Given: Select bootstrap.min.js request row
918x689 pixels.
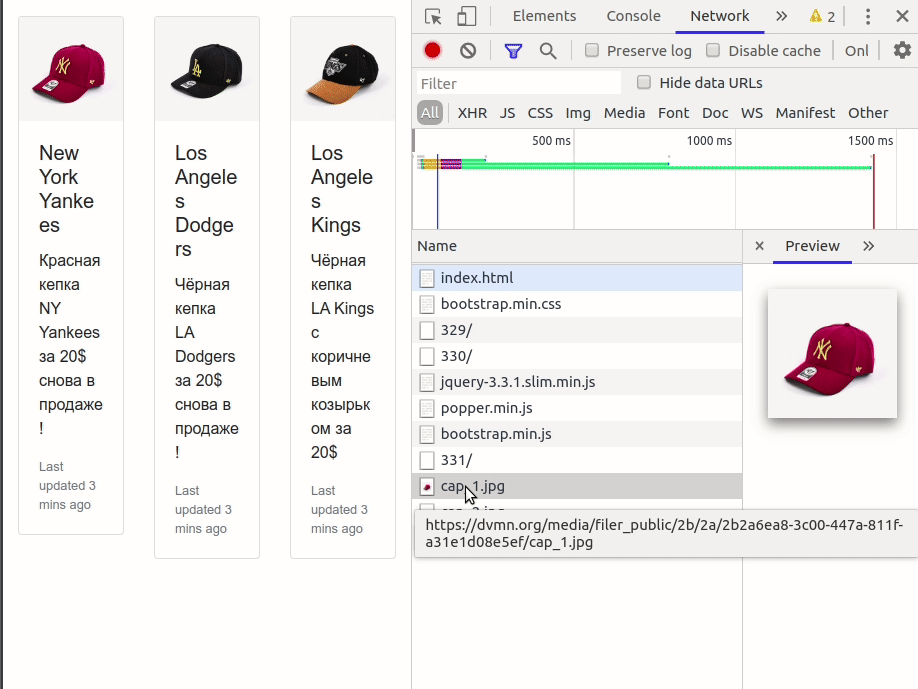Looking at the screenshot, I should click(577, 434).
